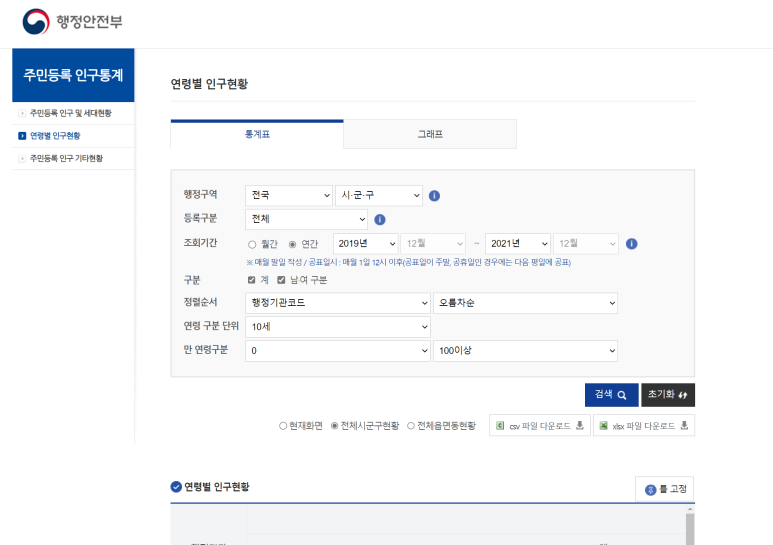Click table vertical scrollbar thumb
The width and height of the screenshot is (773, 545).
690,529
